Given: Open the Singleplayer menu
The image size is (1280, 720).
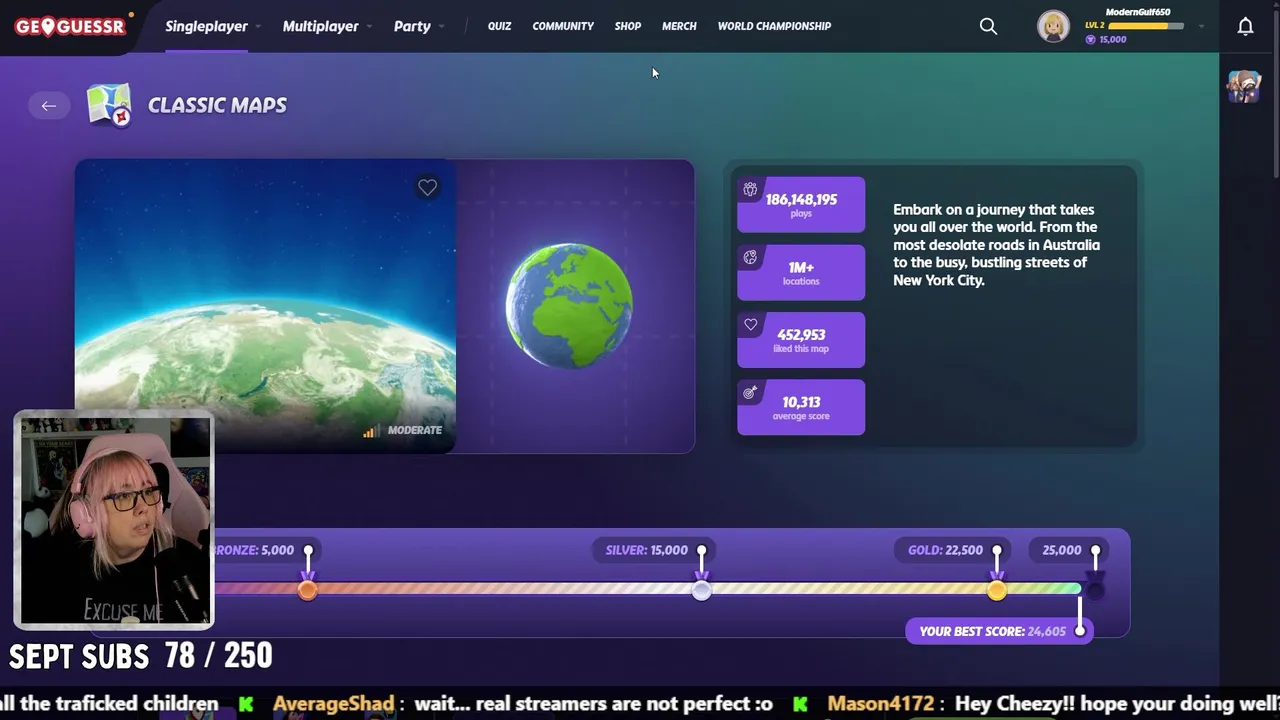Looking at the screenshot, I should (206, 26).
